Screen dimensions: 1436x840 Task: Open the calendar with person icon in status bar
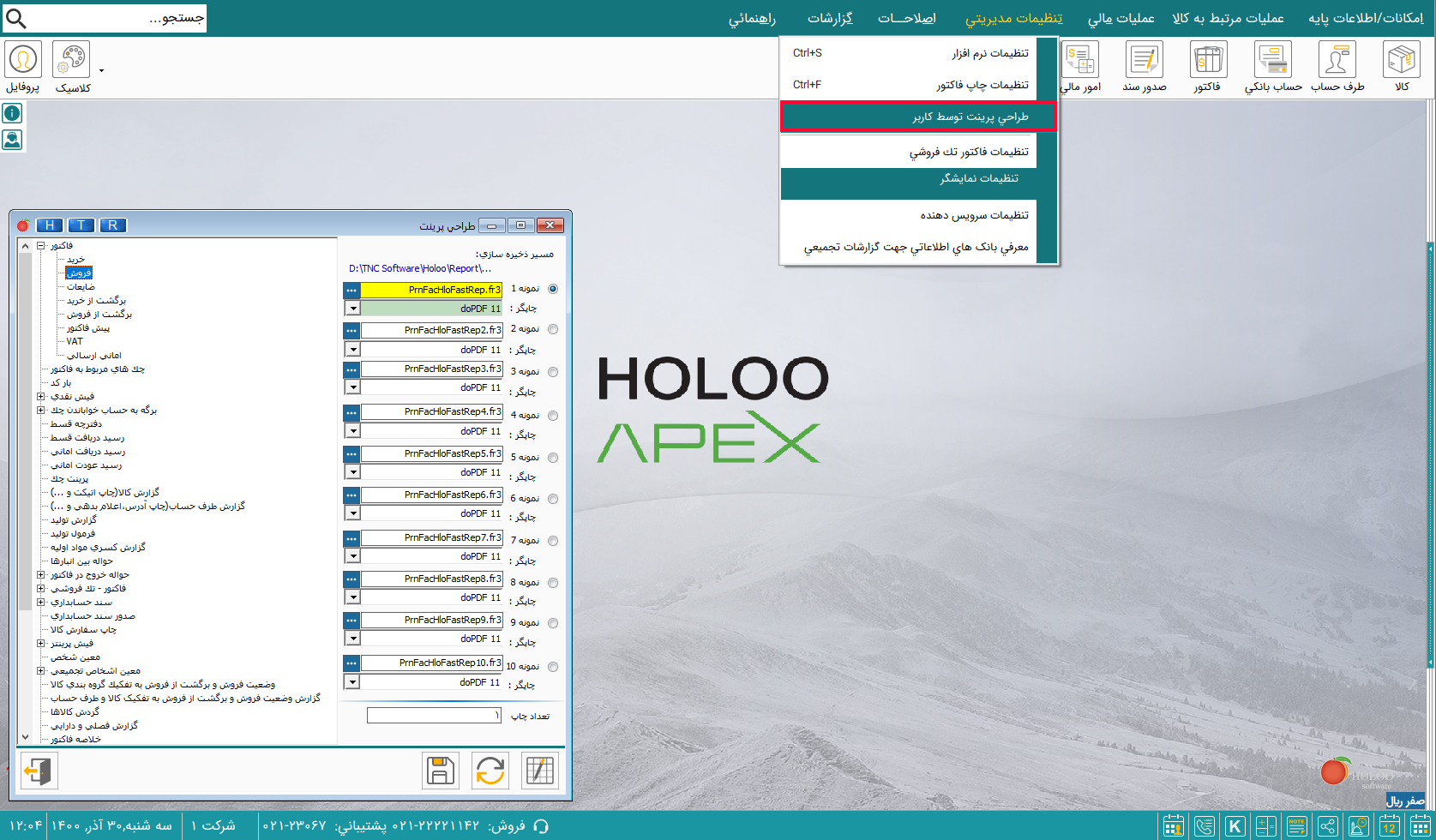(x=1174, y=826)
